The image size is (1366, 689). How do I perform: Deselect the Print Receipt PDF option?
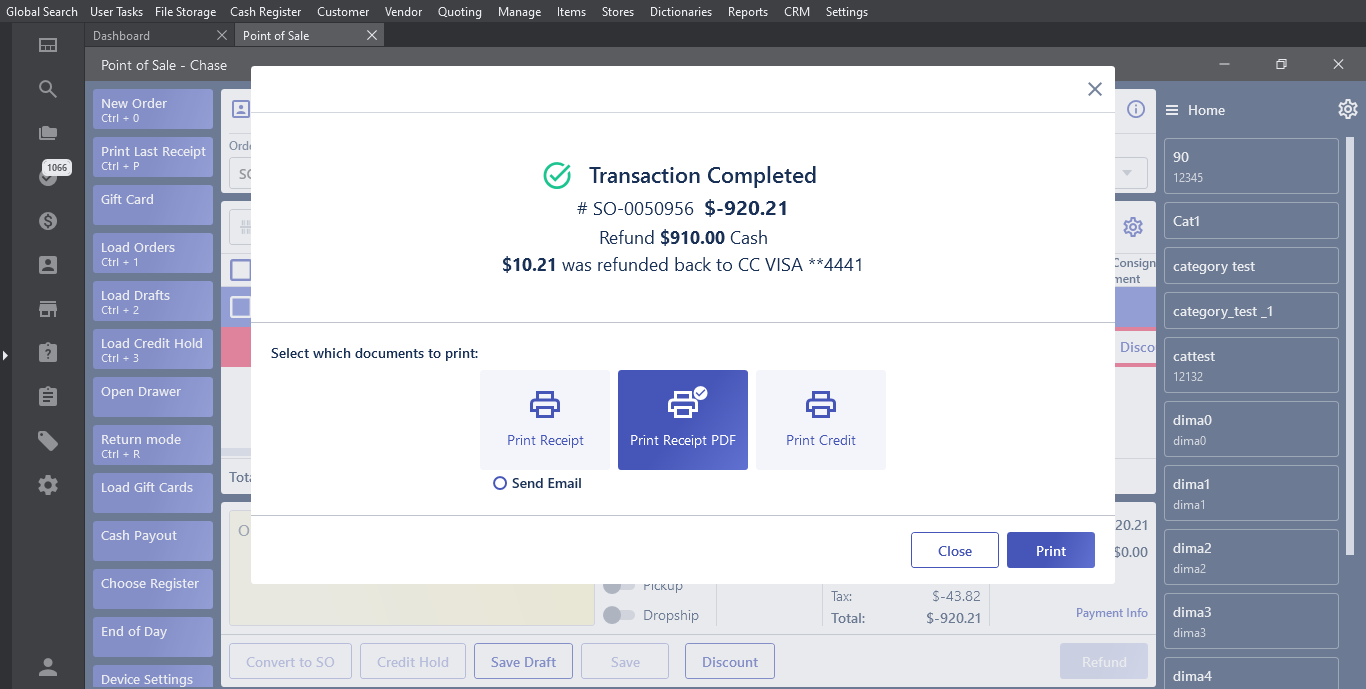pyautogui.click(x=683, y=420)
